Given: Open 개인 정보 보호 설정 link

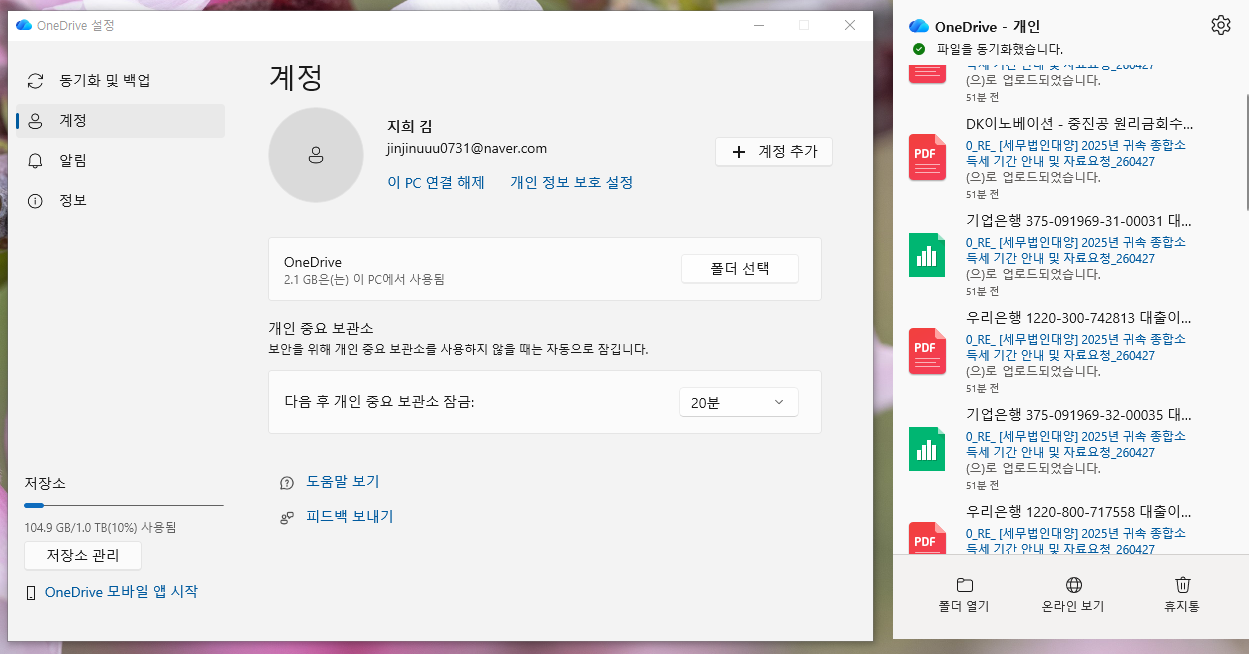Looking at the screenshot, I should click(571, 182).
